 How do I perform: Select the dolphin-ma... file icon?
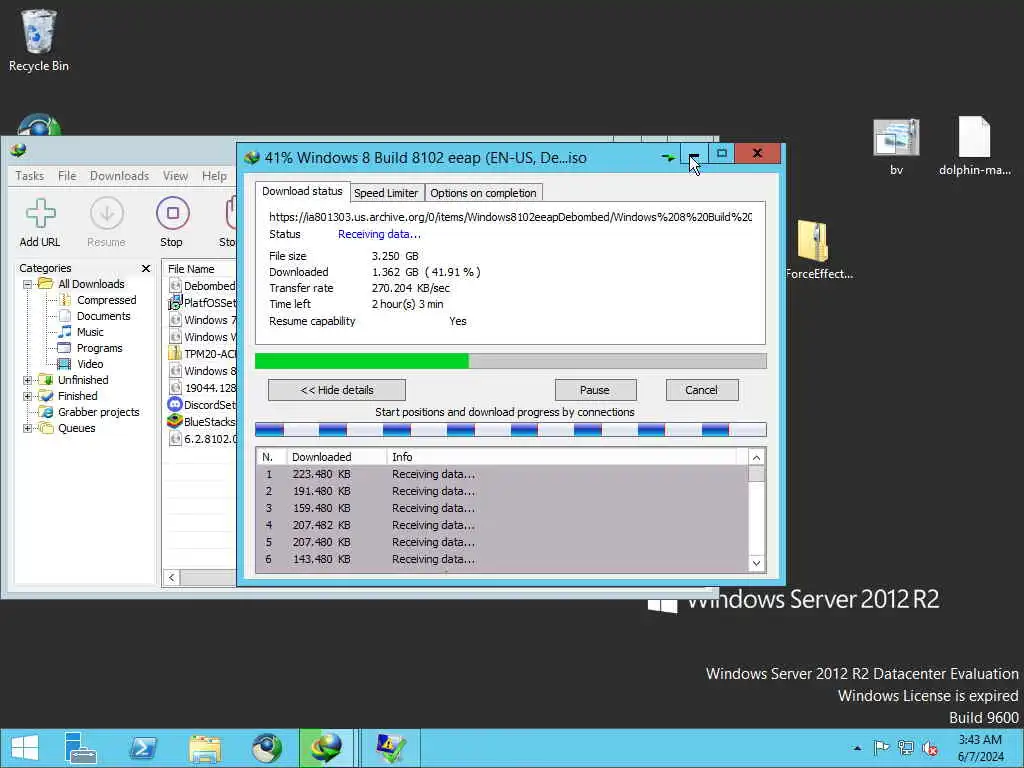pyautogui.click(x=974, y=147)
